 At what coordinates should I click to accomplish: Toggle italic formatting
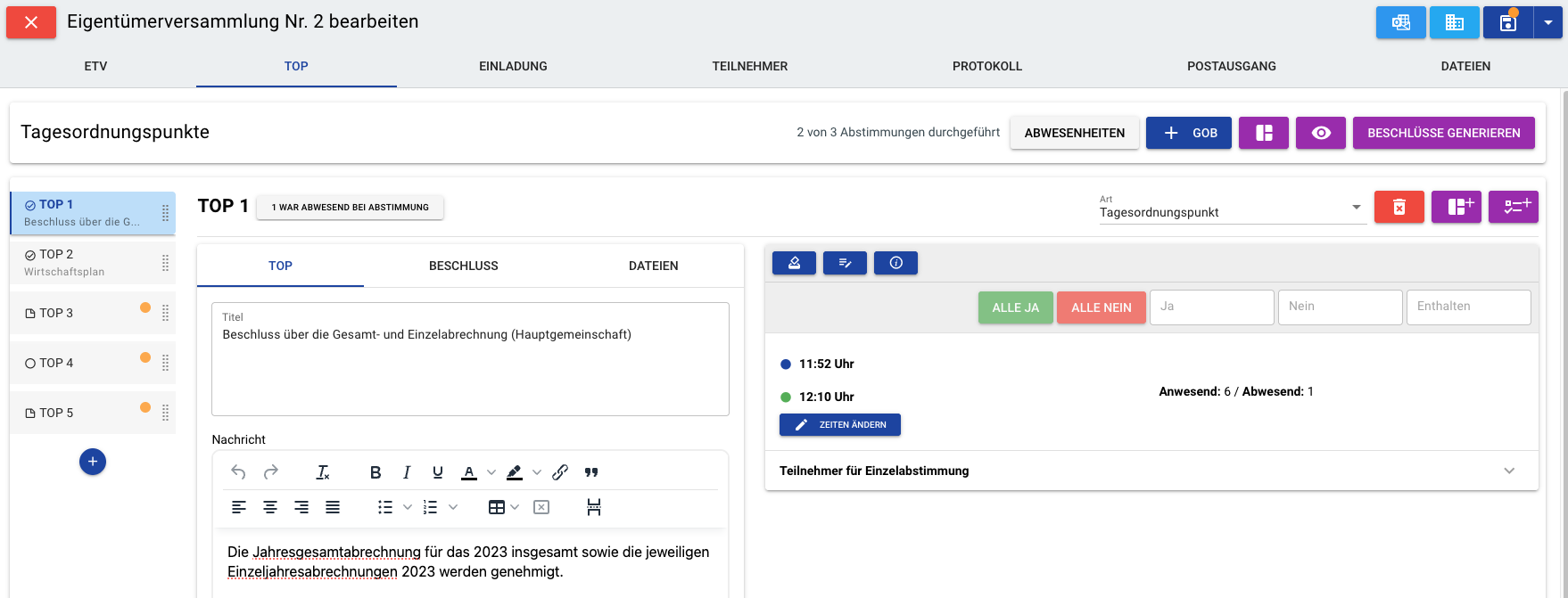(x=407, y=472)
